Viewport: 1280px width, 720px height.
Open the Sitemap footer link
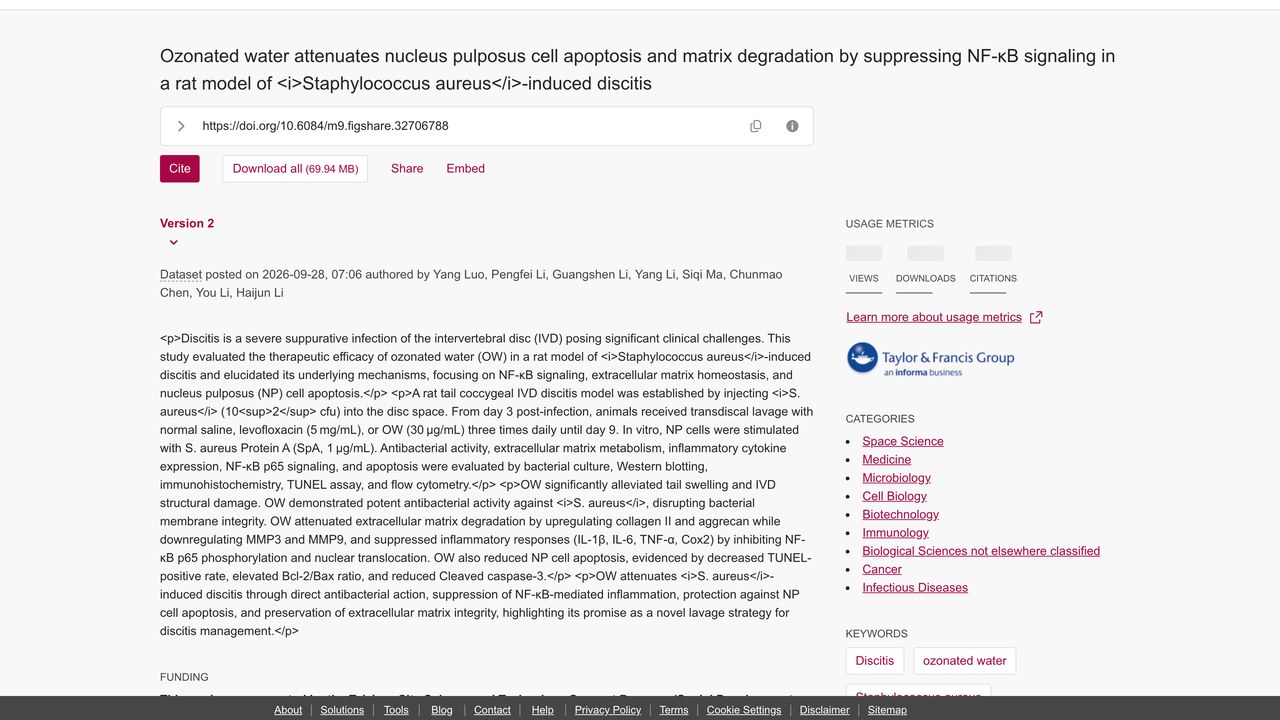(x=887, y=710)
